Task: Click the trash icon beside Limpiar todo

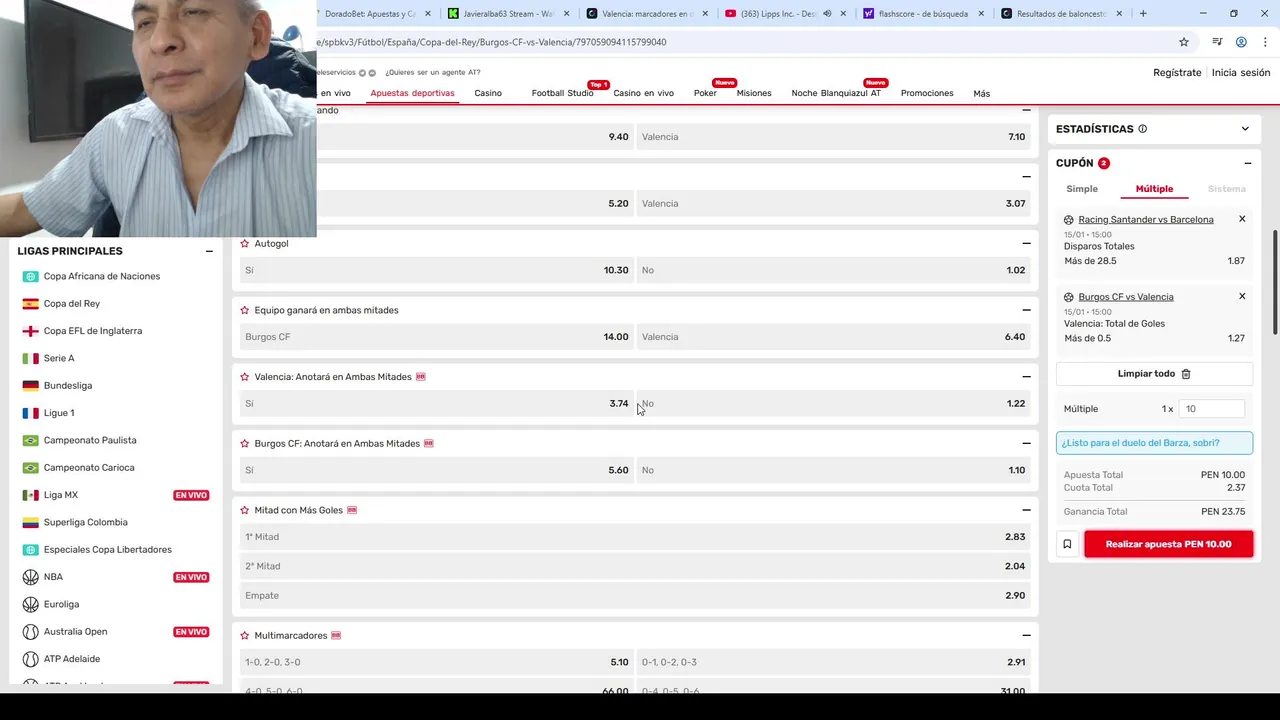Action: pos(1186,374)
